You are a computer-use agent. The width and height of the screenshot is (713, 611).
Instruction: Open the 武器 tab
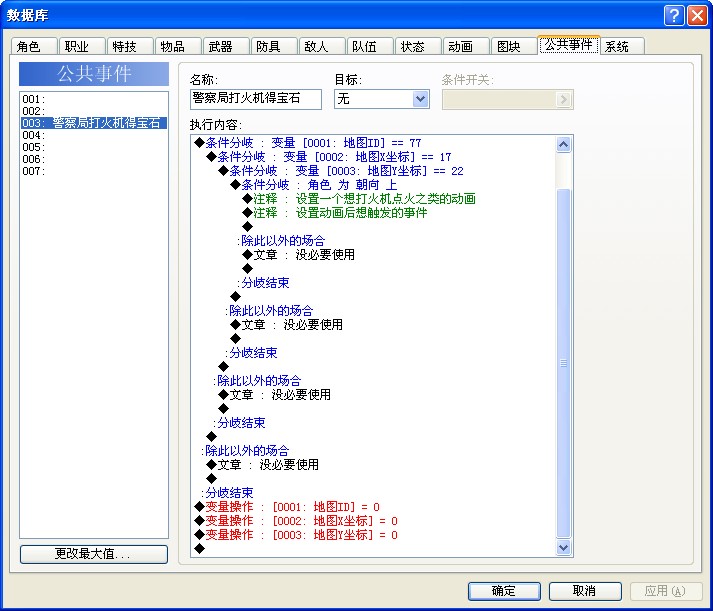(226, 46)
